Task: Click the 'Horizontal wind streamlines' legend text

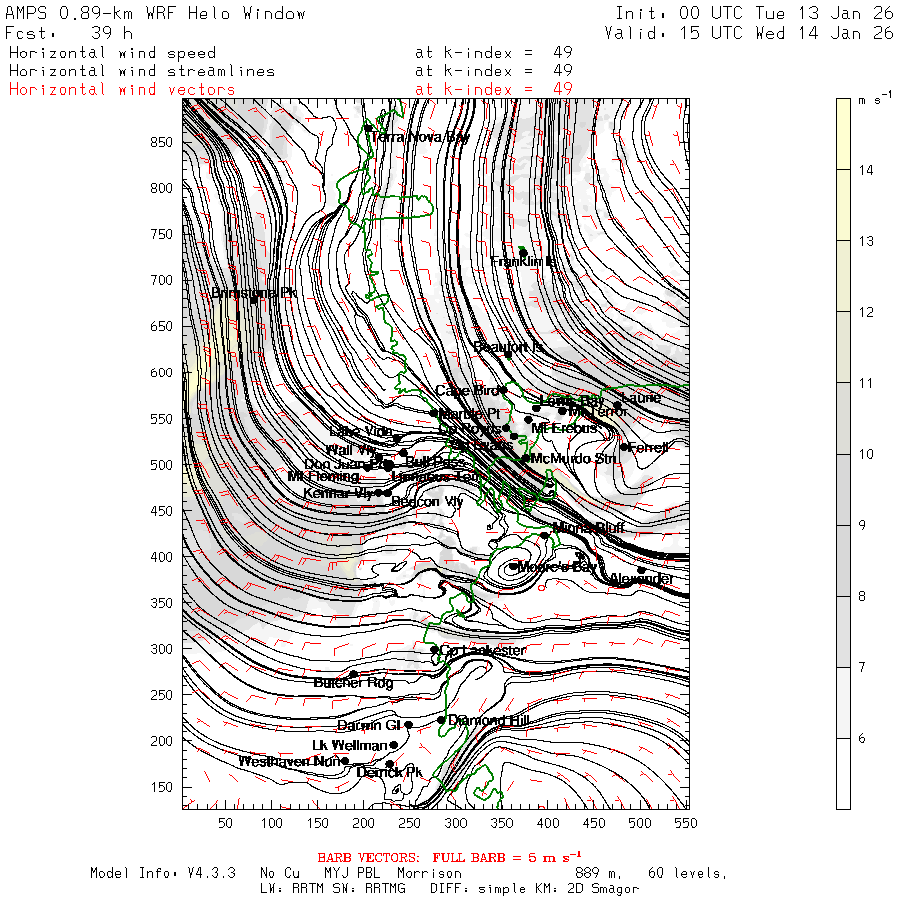Action: (142, 71)
